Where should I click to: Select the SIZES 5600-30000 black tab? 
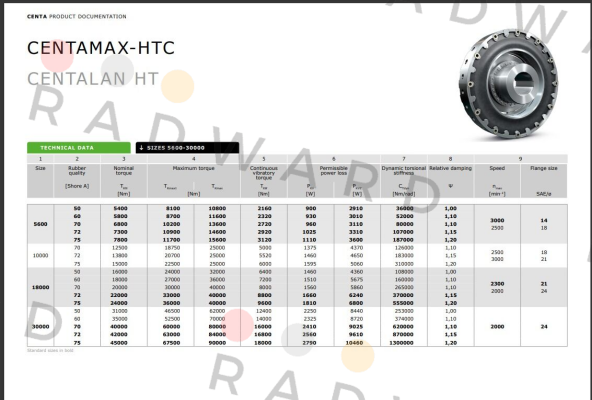(187, 148)
